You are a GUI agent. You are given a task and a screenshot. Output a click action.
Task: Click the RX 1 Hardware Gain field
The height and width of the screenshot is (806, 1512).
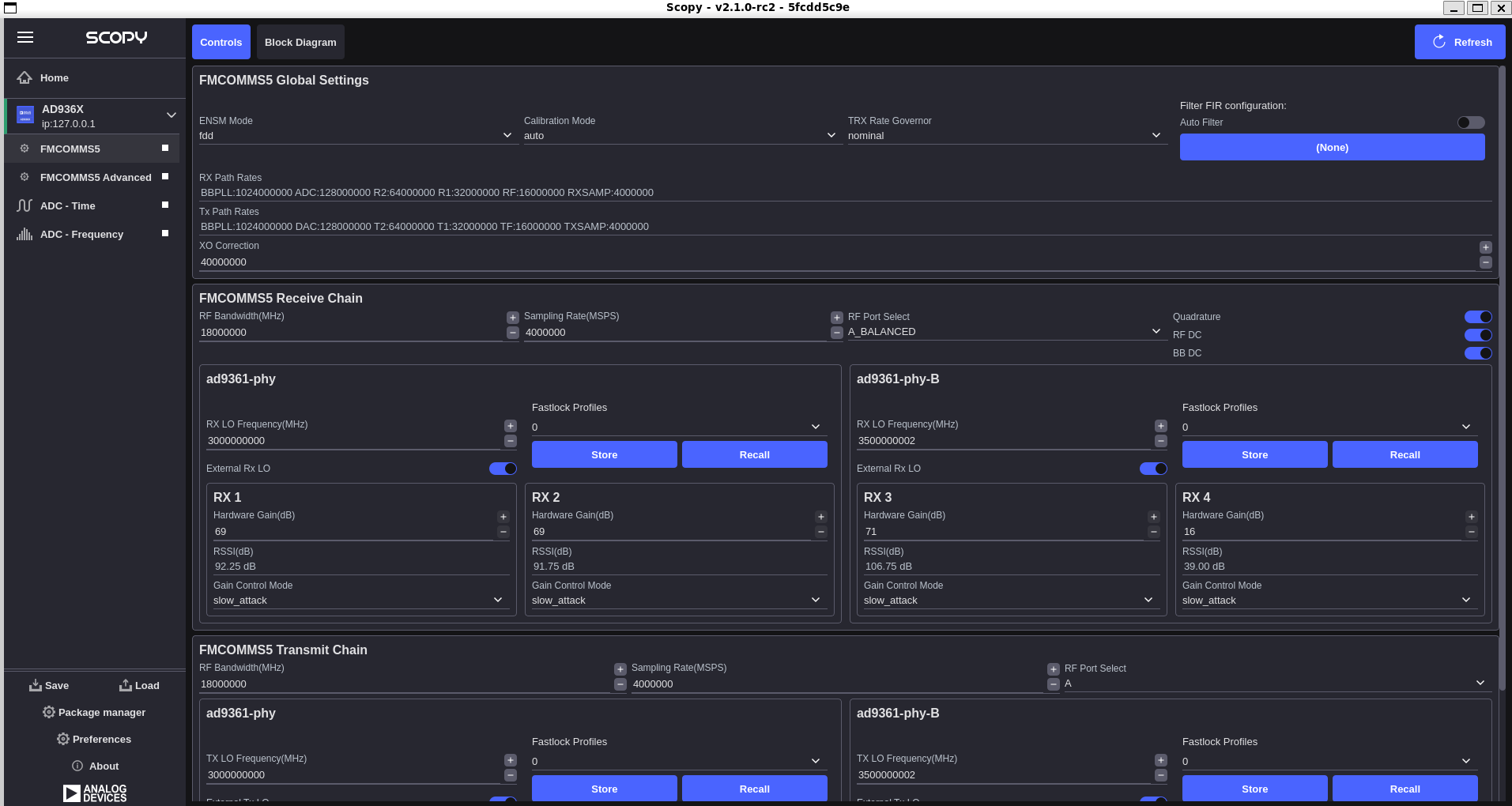[x=353, y=532]
